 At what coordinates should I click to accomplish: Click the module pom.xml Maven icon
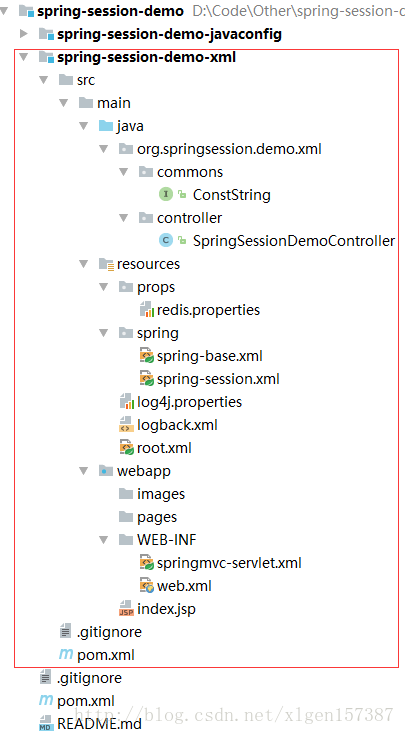[66, 654]
